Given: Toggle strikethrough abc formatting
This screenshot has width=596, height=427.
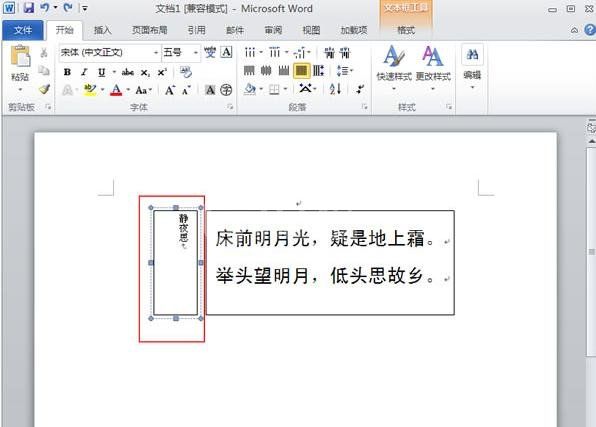Looking at the screenshot, I should (128, 72).
